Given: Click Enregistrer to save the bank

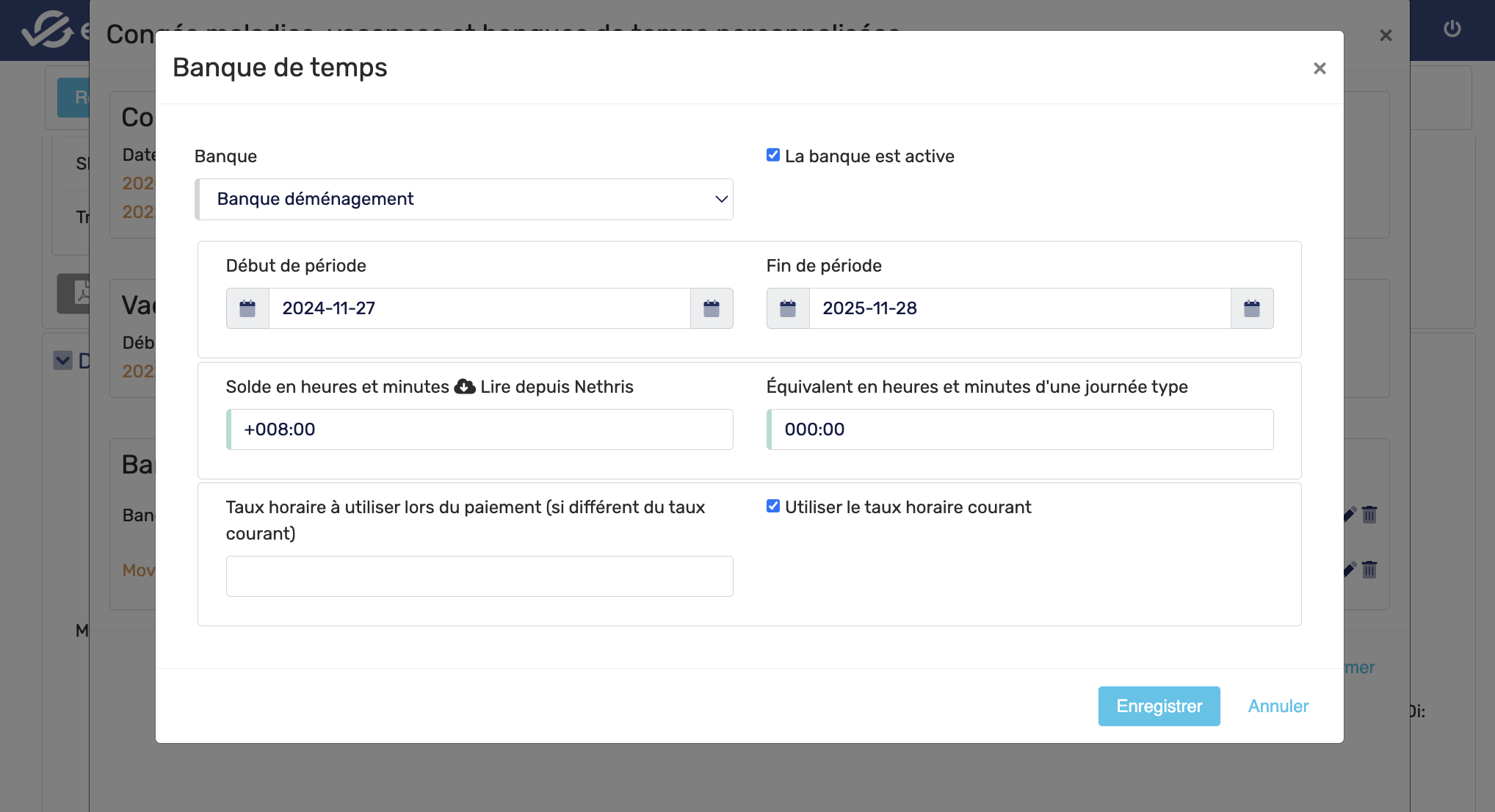Looking at the screenshot, I should pos(1159,706).
